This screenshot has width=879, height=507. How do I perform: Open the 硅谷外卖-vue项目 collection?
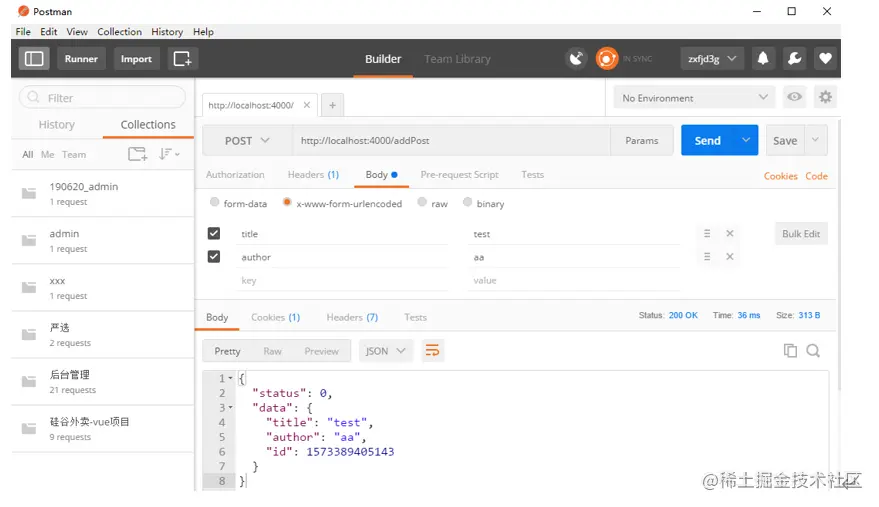(103, 428)
